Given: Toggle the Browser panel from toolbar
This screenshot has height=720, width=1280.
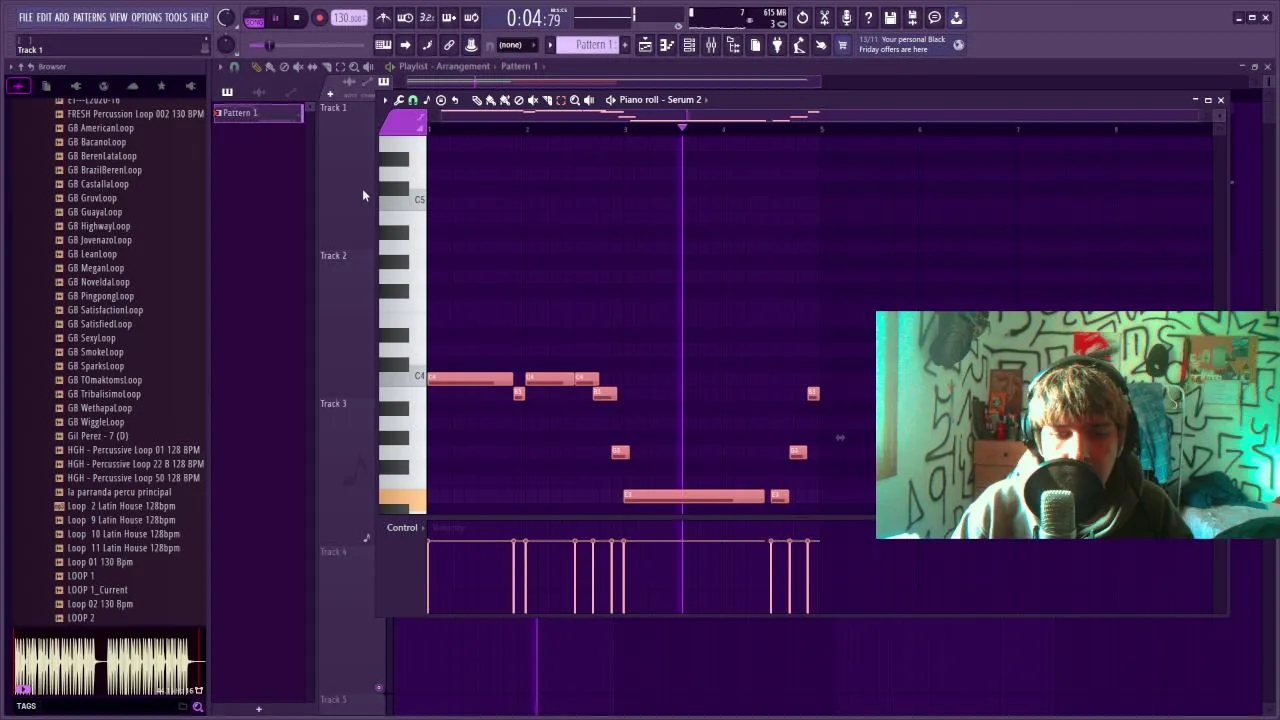Looking at the screenshot, I should [733, 45].
